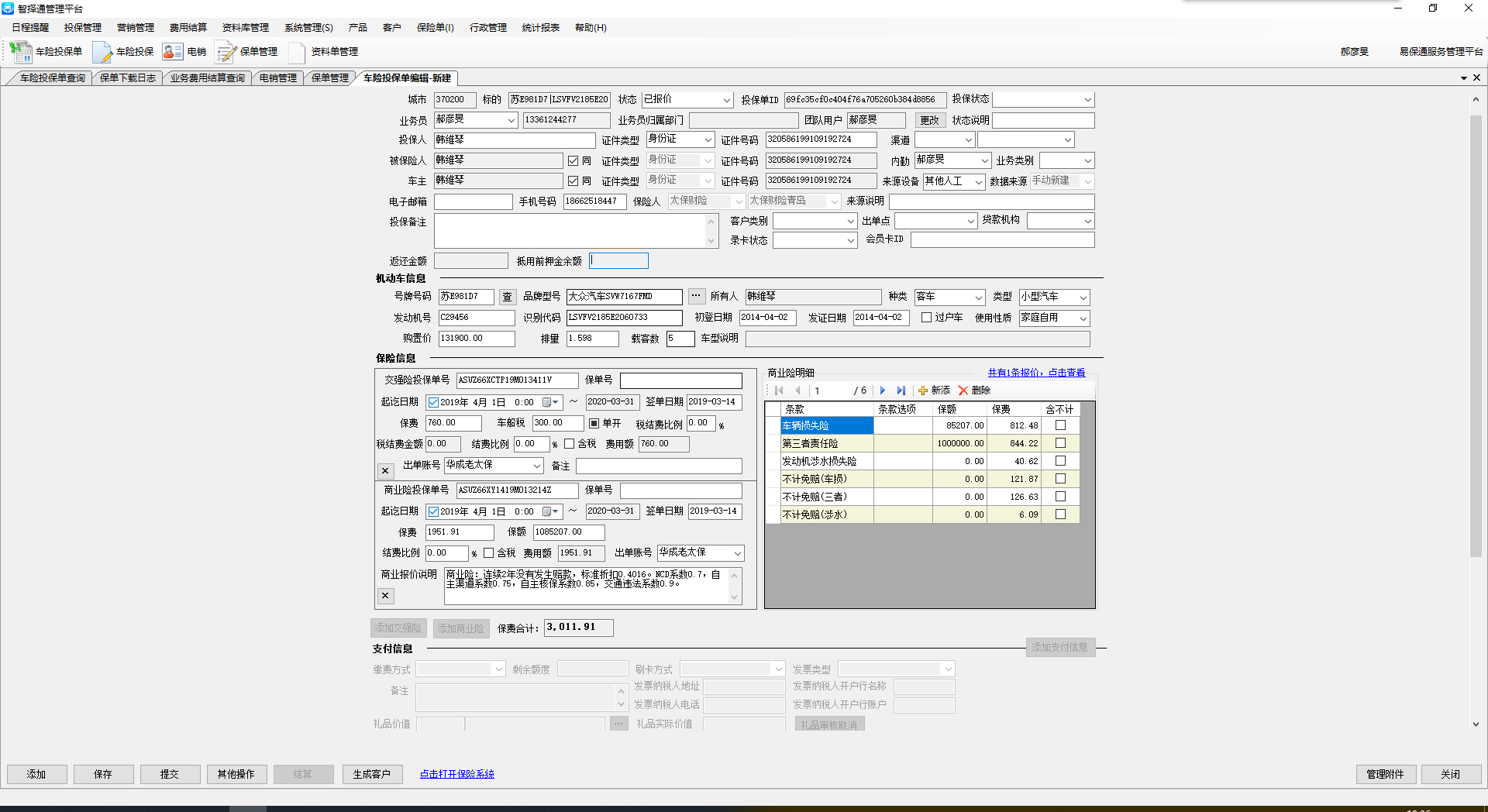Click the 新添 plus icon
This screenshot has width=1488, height=812.
point(923,391)
